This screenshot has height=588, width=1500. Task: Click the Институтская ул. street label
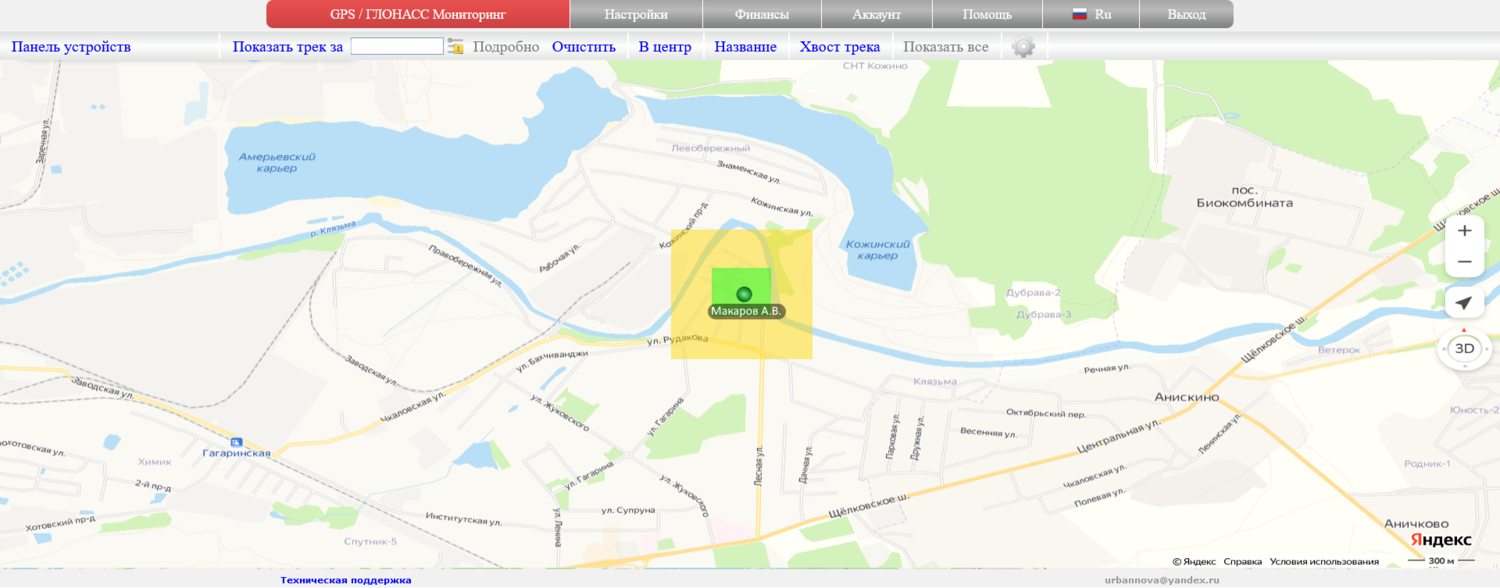point(463,521)
